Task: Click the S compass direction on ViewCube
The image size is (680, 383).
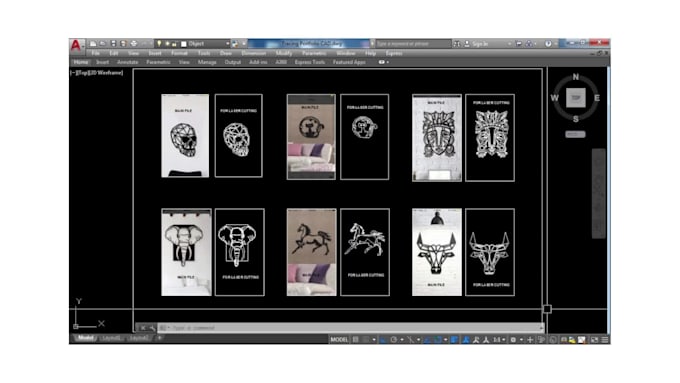Action: [575, 119]
